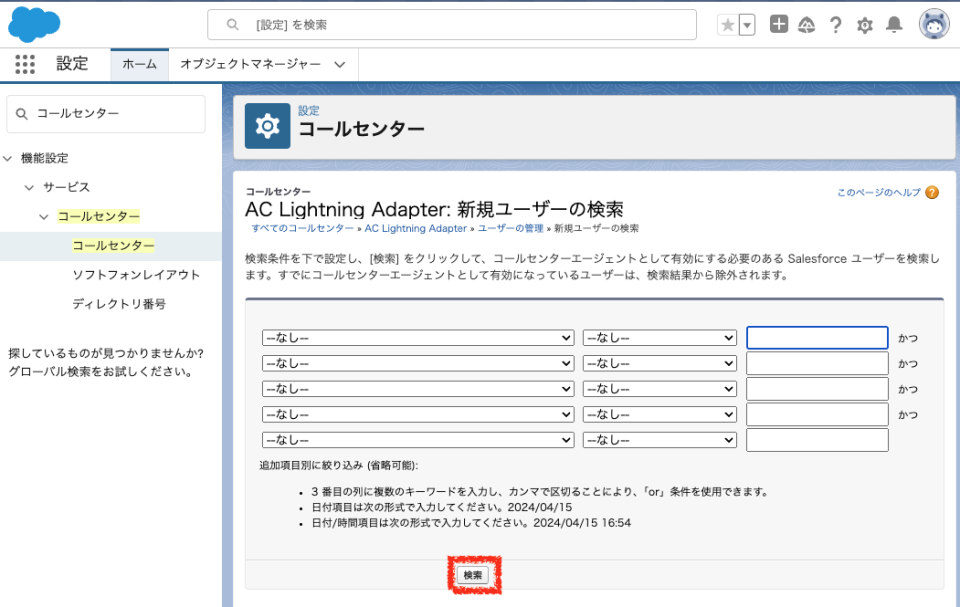The height and width of the screenshot is (607, 960).
Task: Click the fifth row value input
Action: coord(817,440)
